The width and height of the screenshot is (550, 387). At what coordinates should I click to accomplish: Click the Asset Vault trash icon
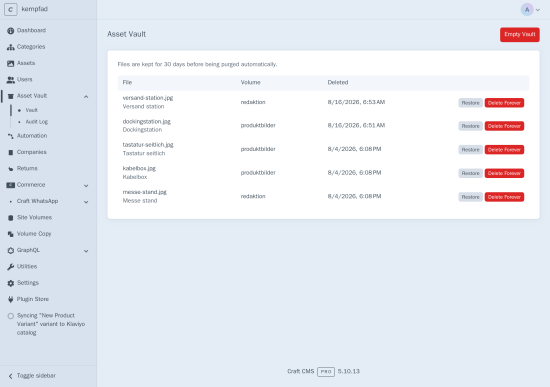click(11, 96)
